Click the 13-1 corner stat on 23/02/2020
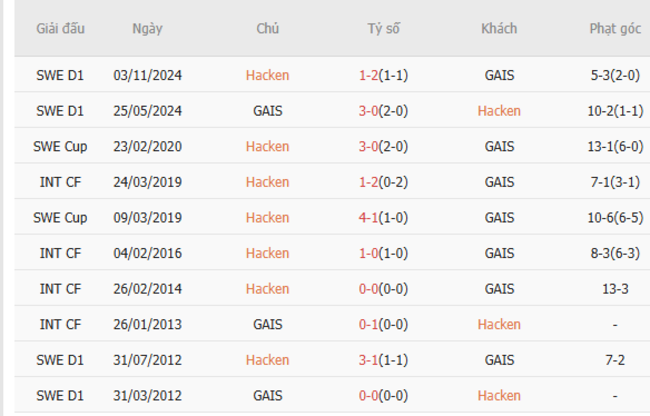650x416 pixels. 603,146
